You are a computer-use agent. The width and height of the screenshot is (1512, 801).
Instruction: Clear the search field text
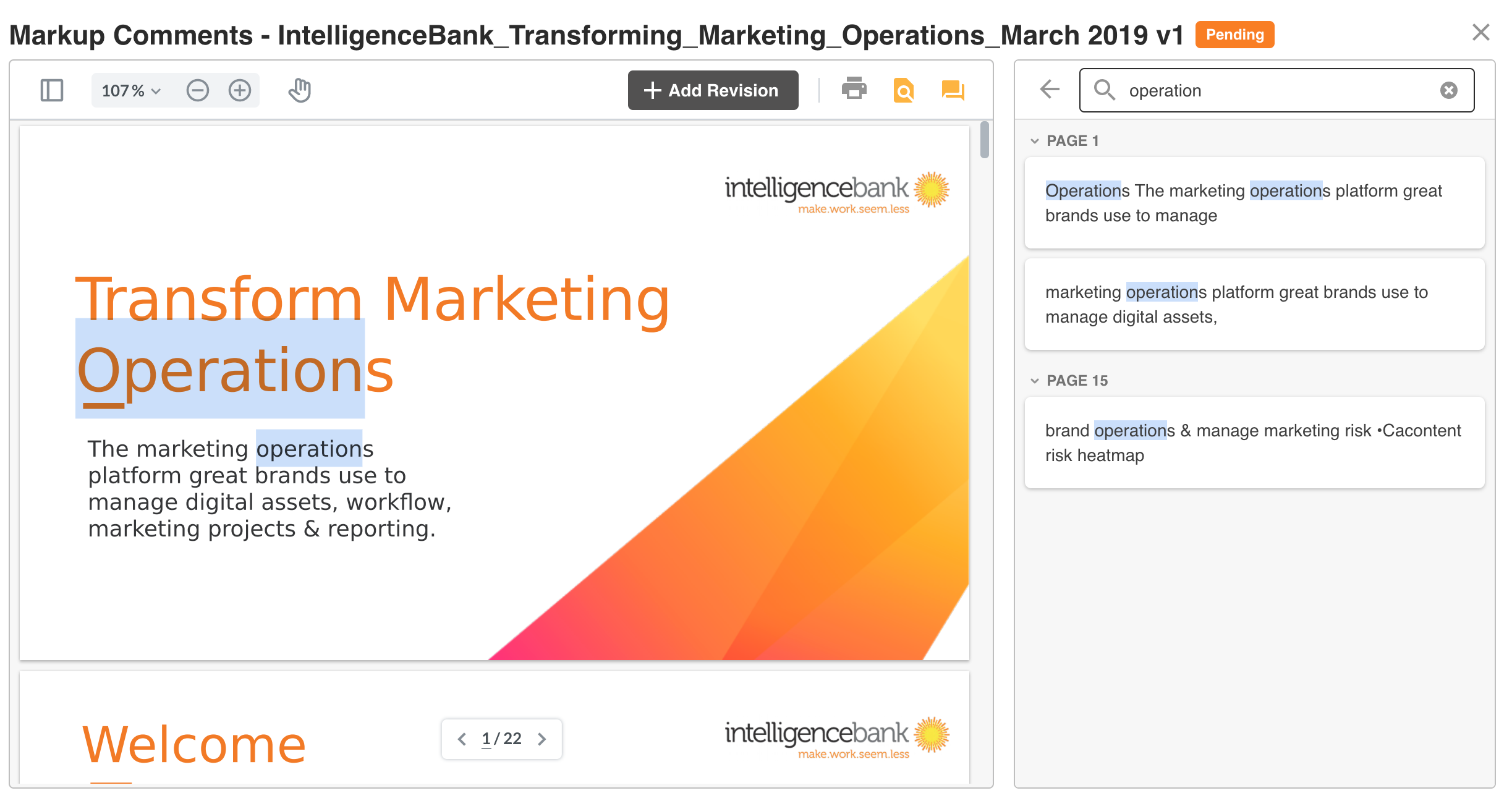[x=1448, y=90]
